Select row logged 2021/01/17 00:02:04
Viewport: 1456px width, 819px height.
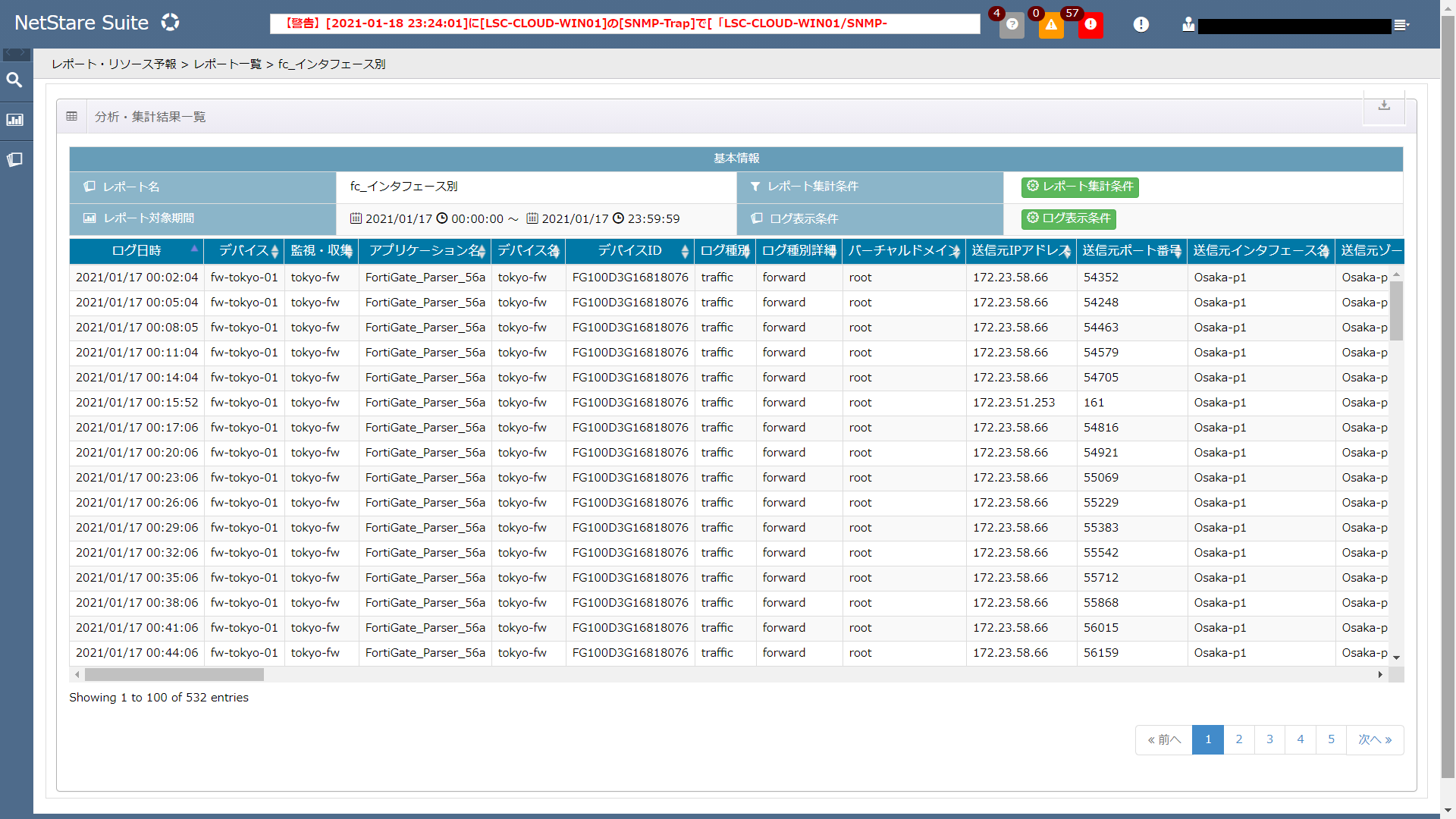pyautogui.click(x=729, y=278)
